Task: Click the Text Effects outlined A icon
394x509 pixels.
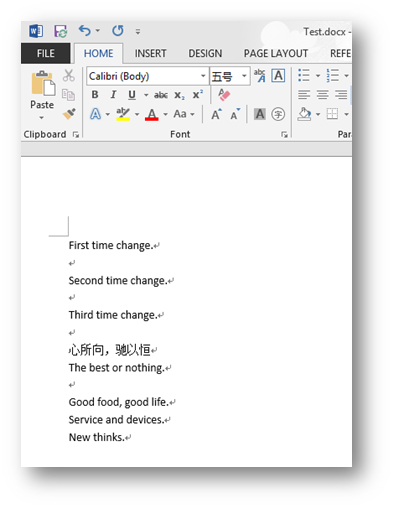Action: coord(96,114)
